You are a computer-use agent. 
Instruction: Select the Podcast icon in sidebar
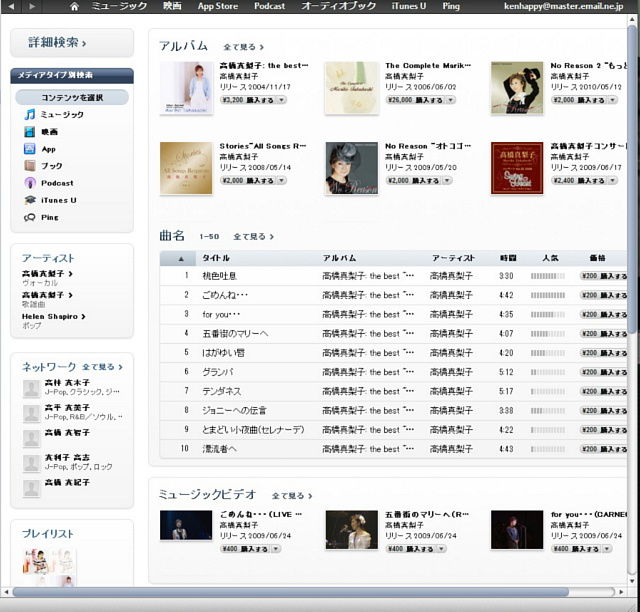pyautogui.click(x=29, y=183)
